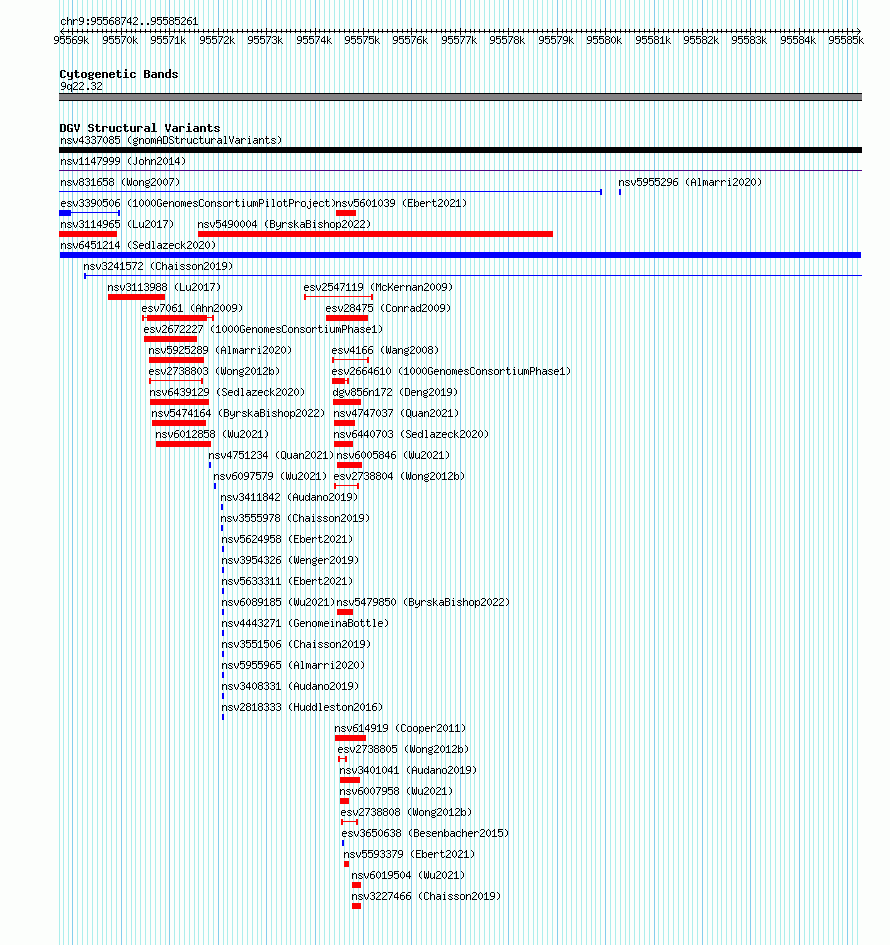890x945 pixels.
Task: Open dgv856n172 (Deng2019) variant
Action: click(395, 393)
